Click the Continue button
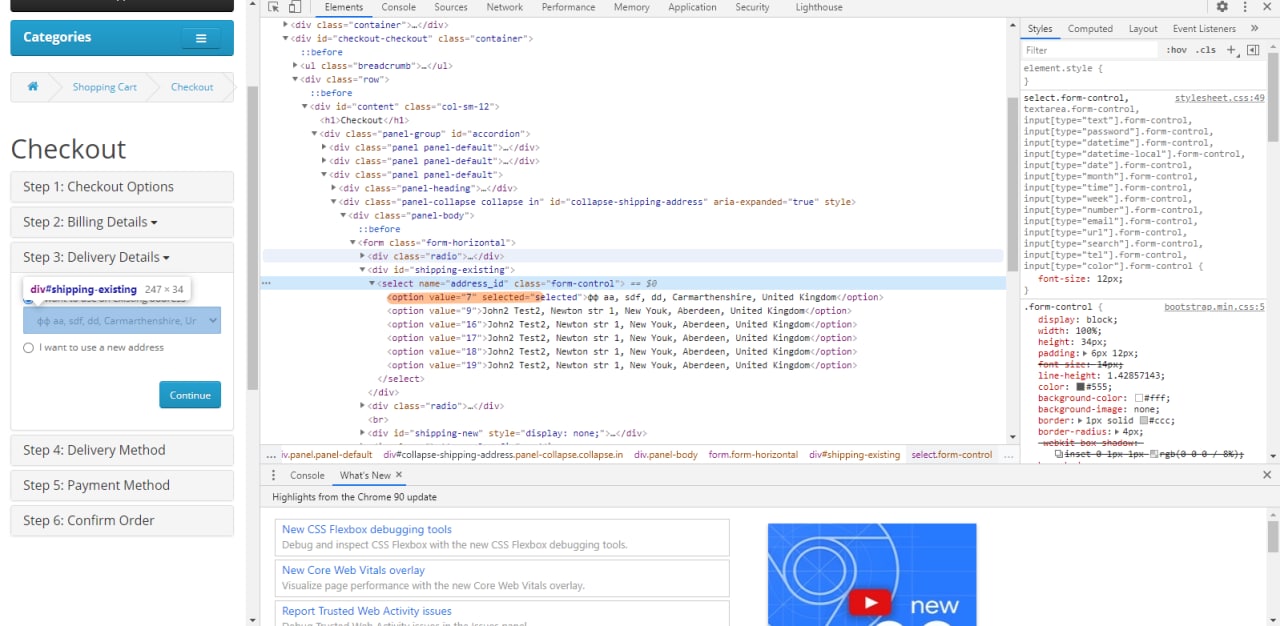The width and height of the screenshot is (1280, 626). [x=190, y=395]
